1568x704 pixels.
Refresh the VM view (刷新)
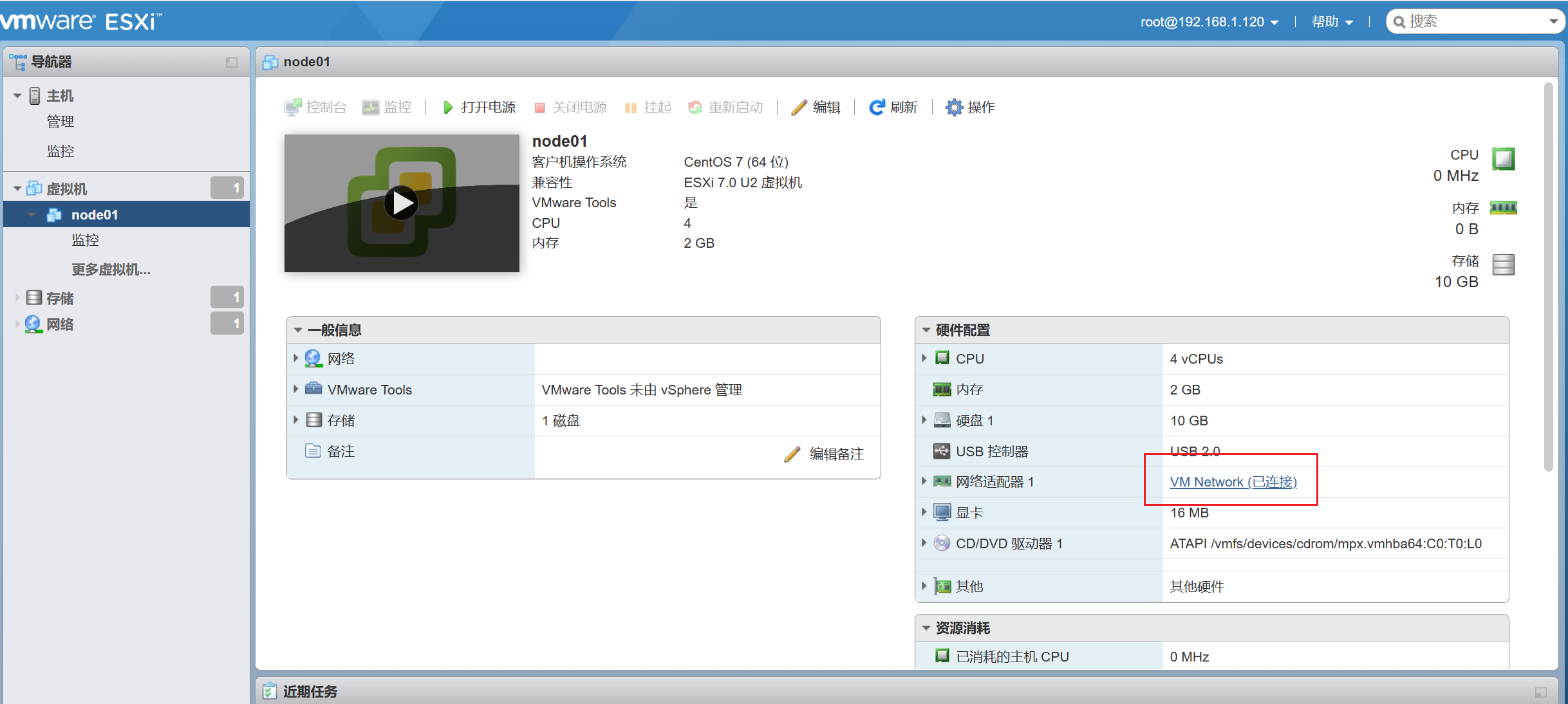click(893, 107)
